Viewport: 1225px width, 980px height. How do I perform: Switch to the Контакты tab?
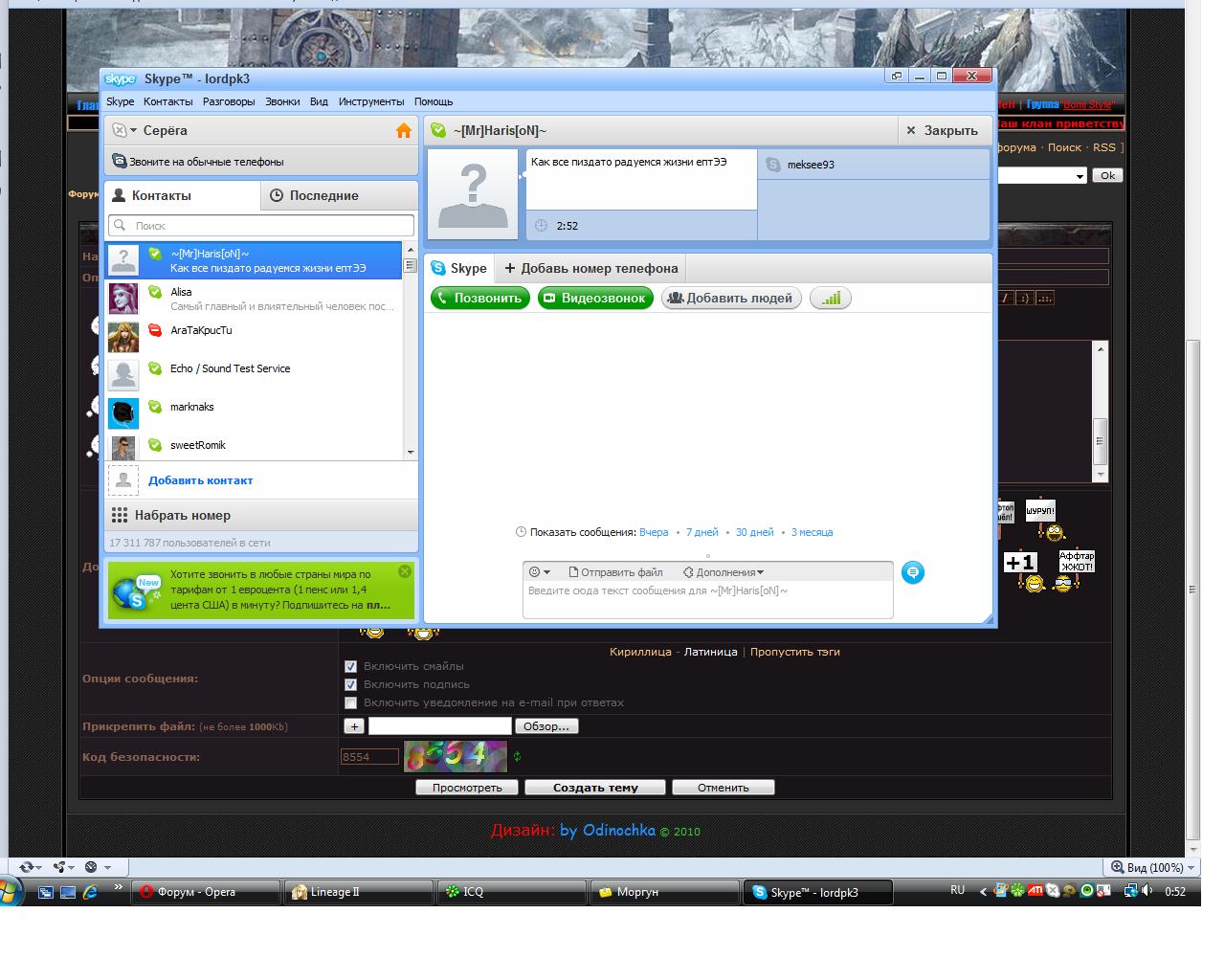[182, 195]
